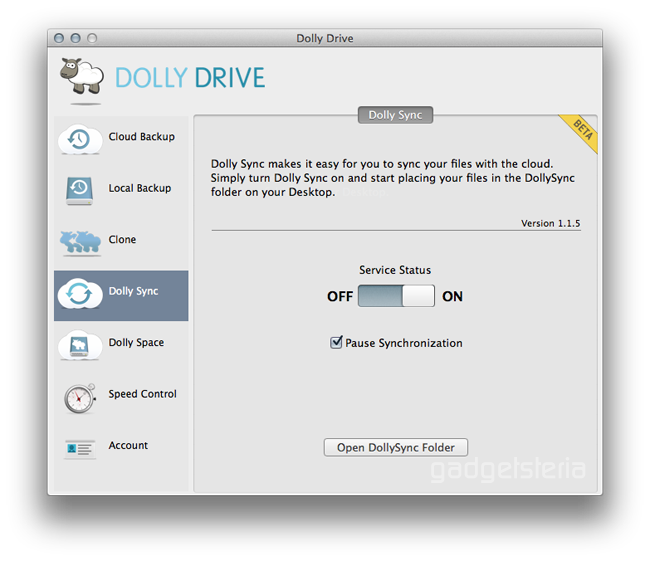The width and height of the screenshot is (650, 561).
Task: Open the Cloud Backup clock-cloud icon
Action: click(80, 139)
